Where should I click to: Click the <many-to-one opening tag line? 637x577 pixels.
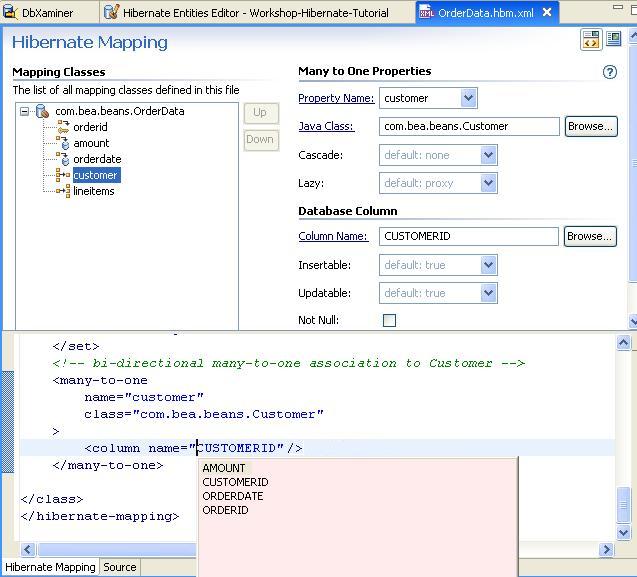[x=100, y=380]
